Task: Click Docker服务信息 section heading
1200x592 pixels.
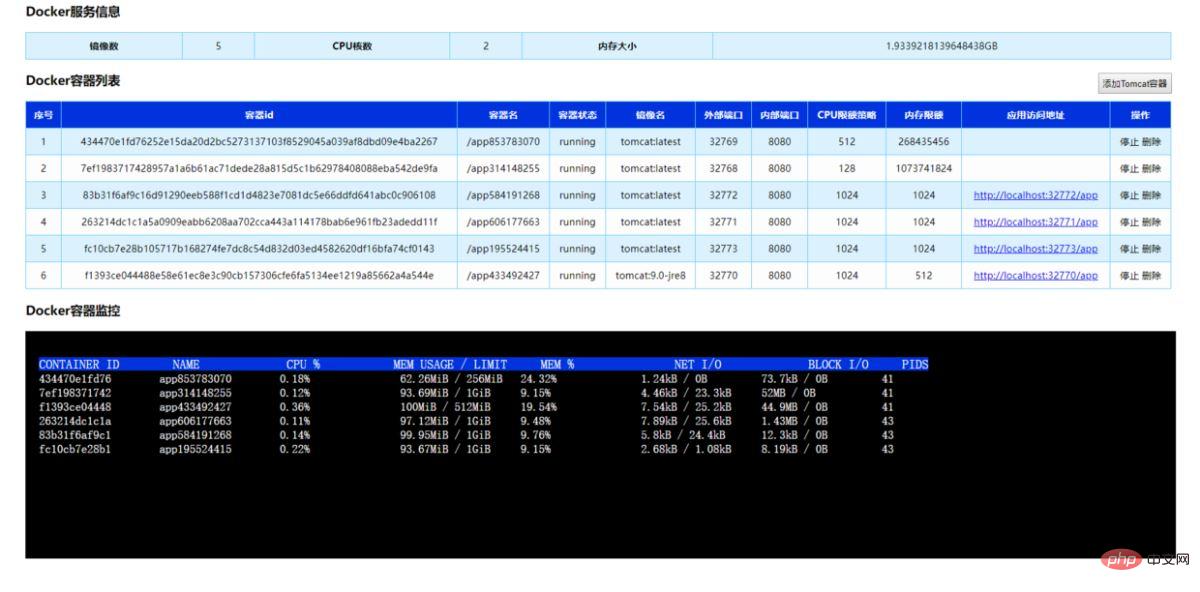Action: point(73,12)
